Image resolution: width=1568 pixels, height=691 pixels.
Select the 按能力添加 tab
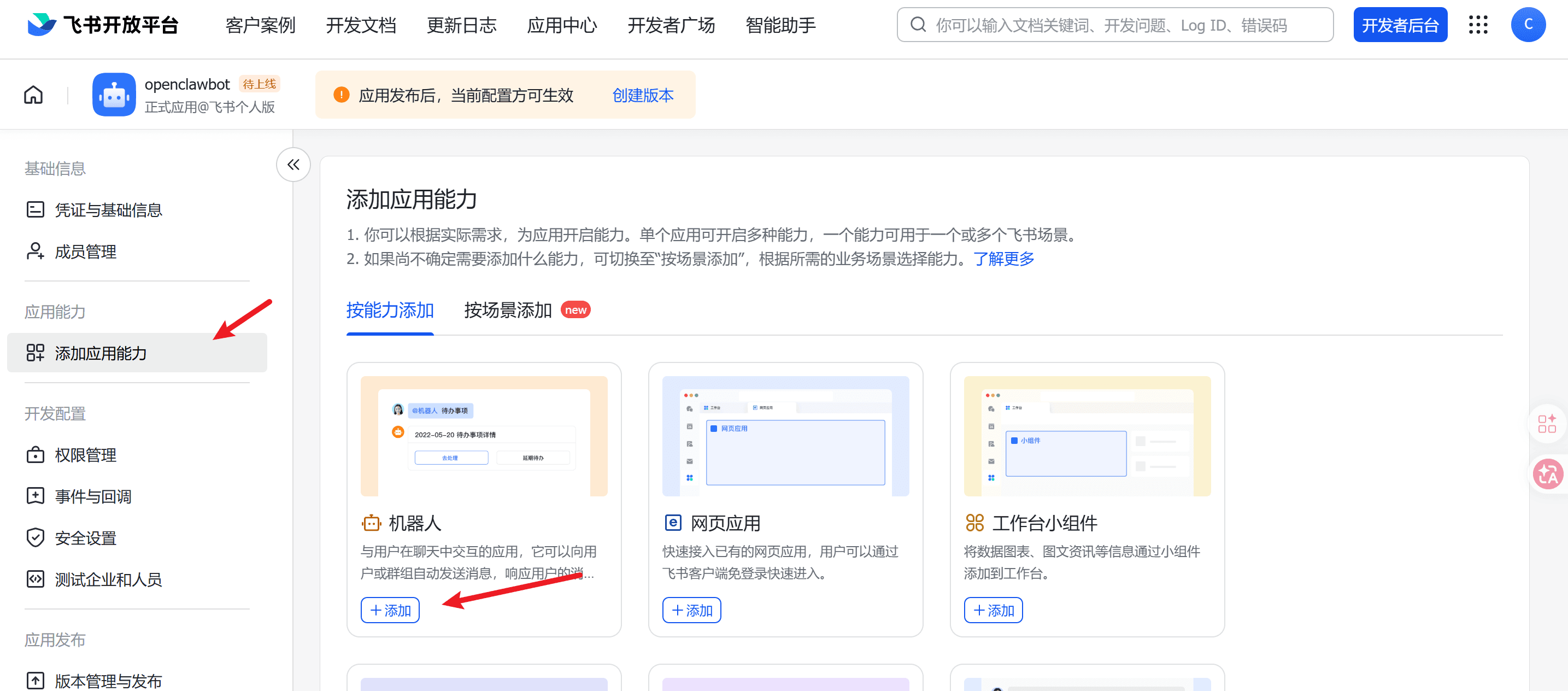tap(390, 311)
